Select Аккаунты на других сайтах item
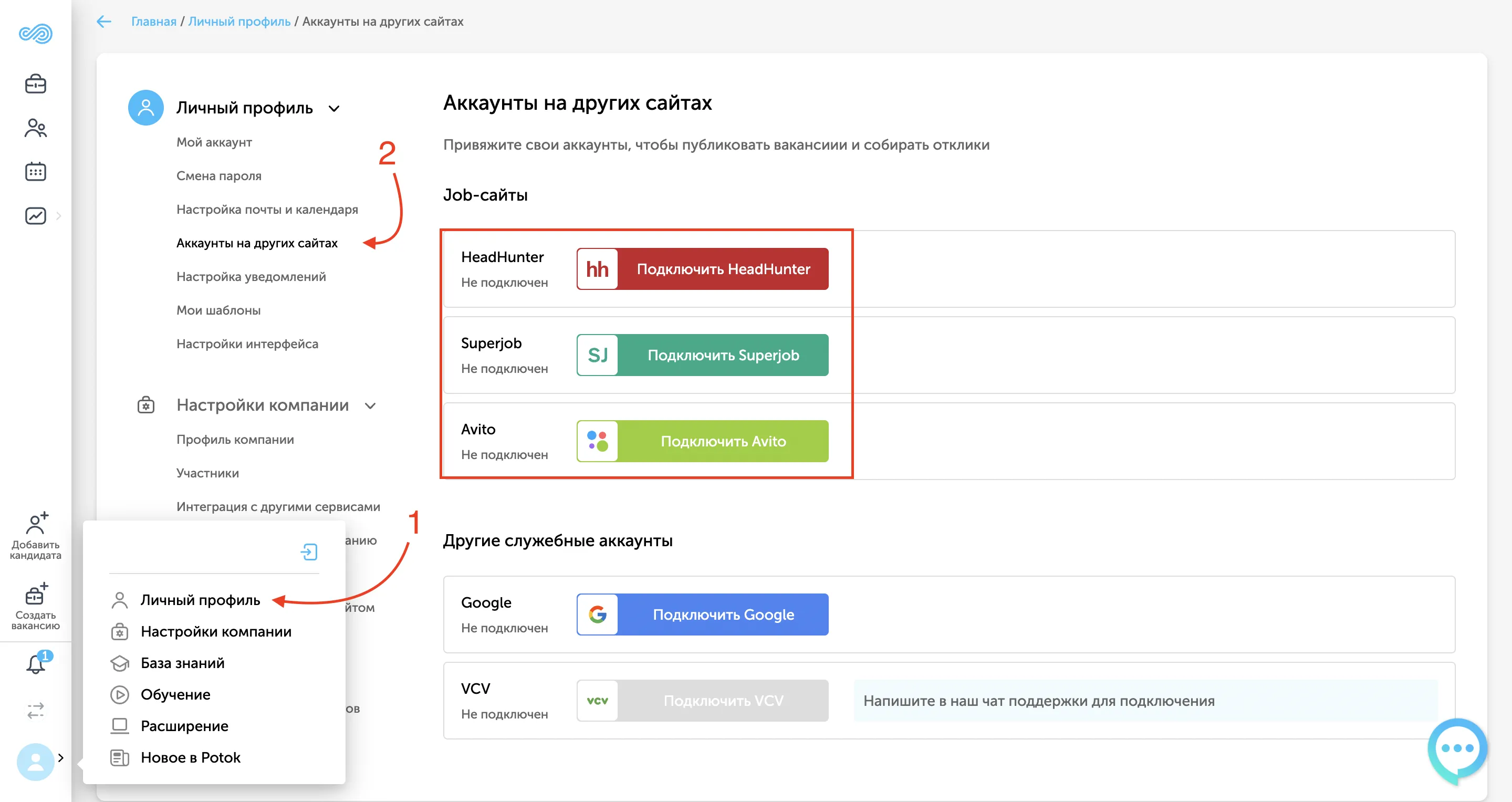This screenshot has width=1512, height=802. 257,243
